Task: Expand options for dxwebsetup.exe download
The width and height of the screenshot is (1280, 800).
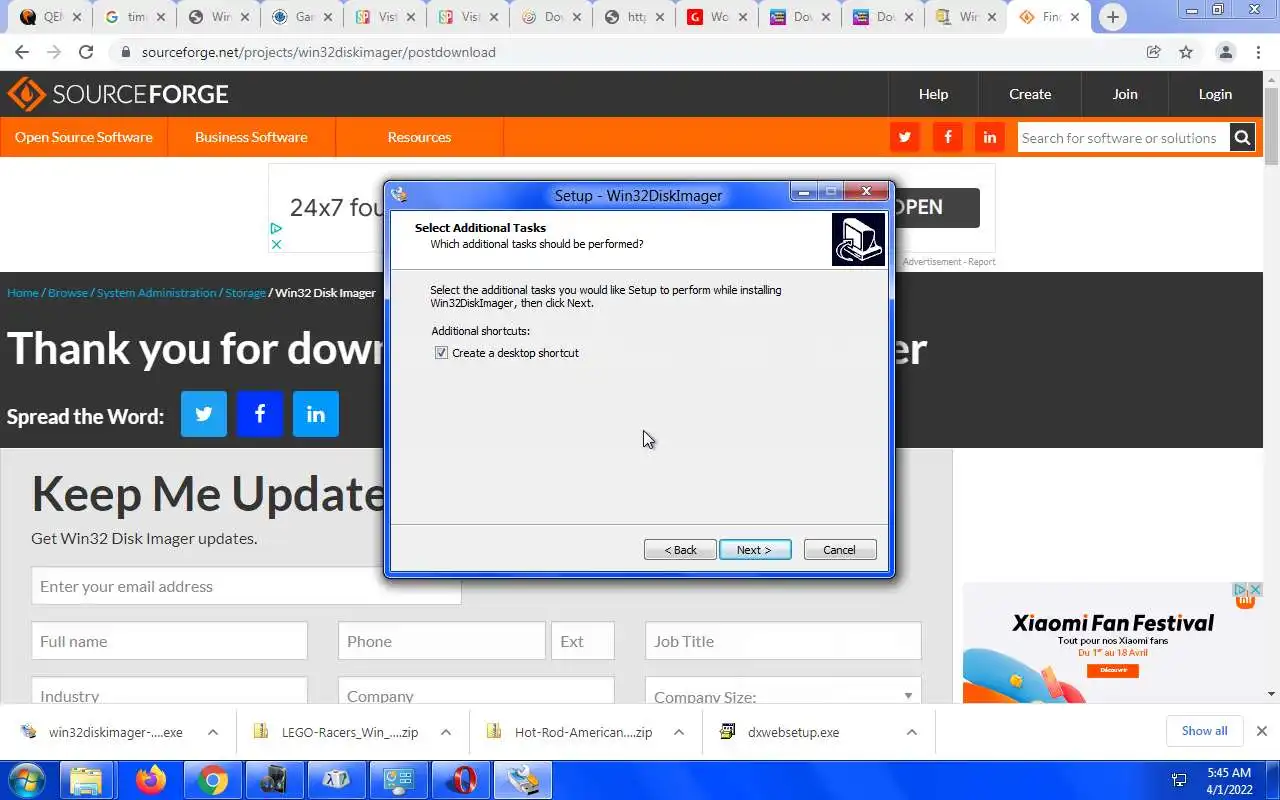Action: tap(912, 732)
